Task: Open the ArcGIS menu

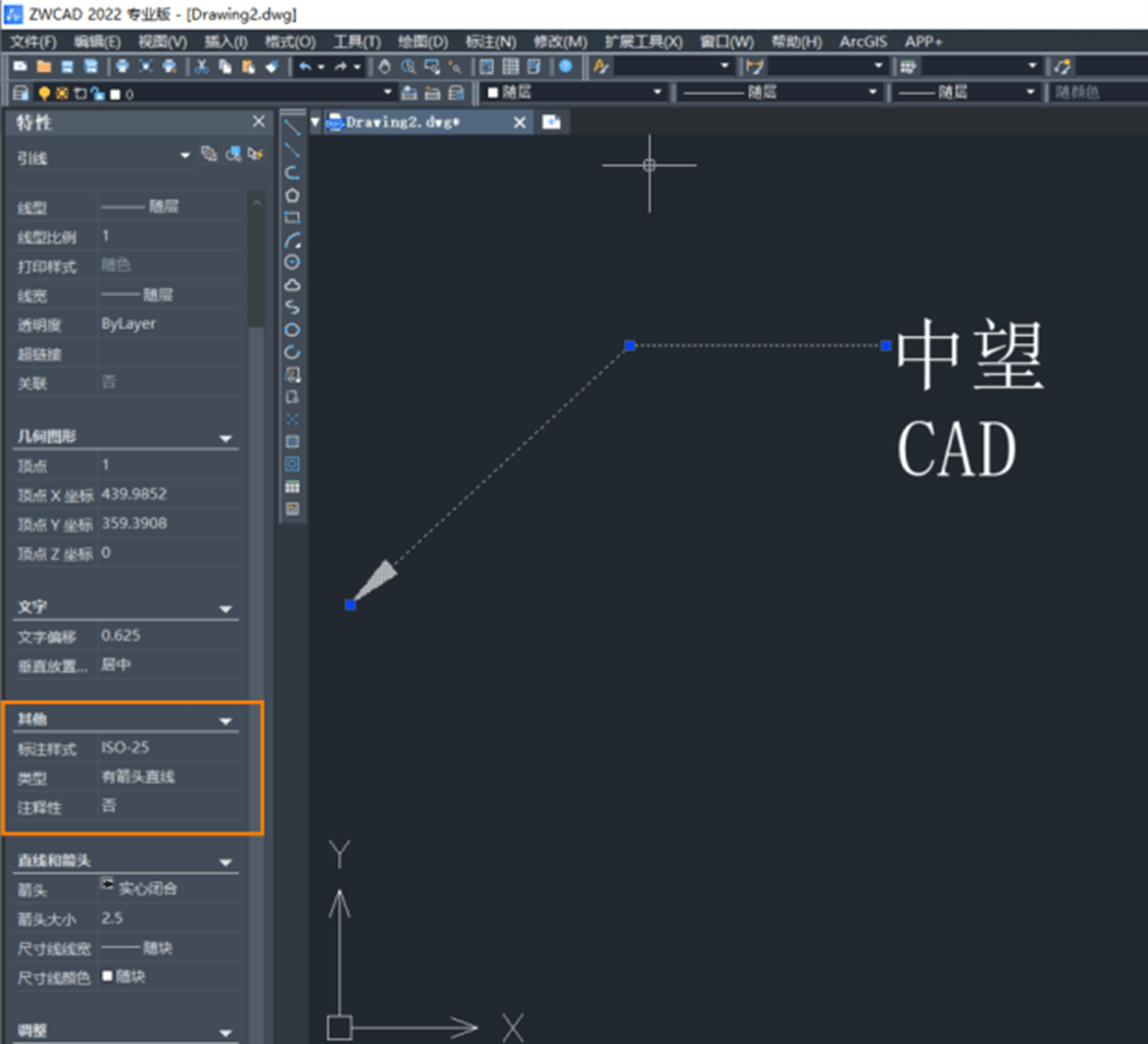Action: (863, 41)
